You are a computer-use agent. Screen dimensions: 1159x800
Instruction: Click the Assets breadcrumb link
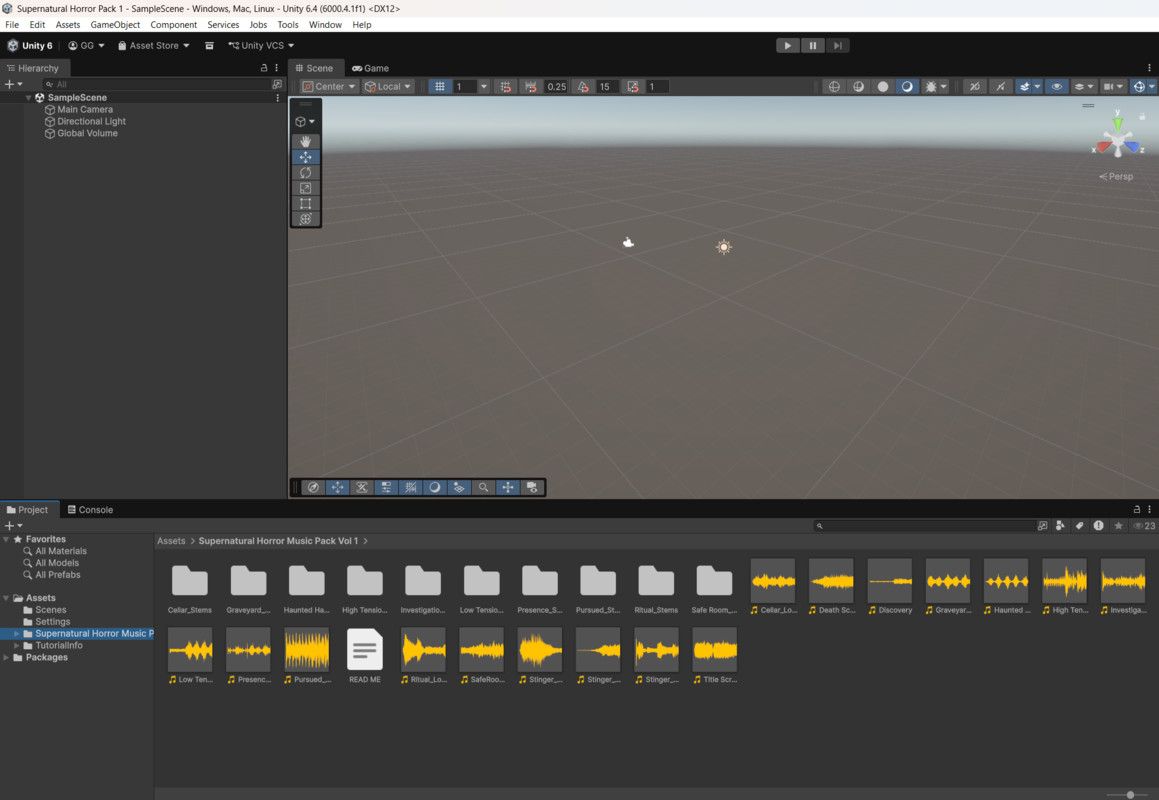point(171,540)
